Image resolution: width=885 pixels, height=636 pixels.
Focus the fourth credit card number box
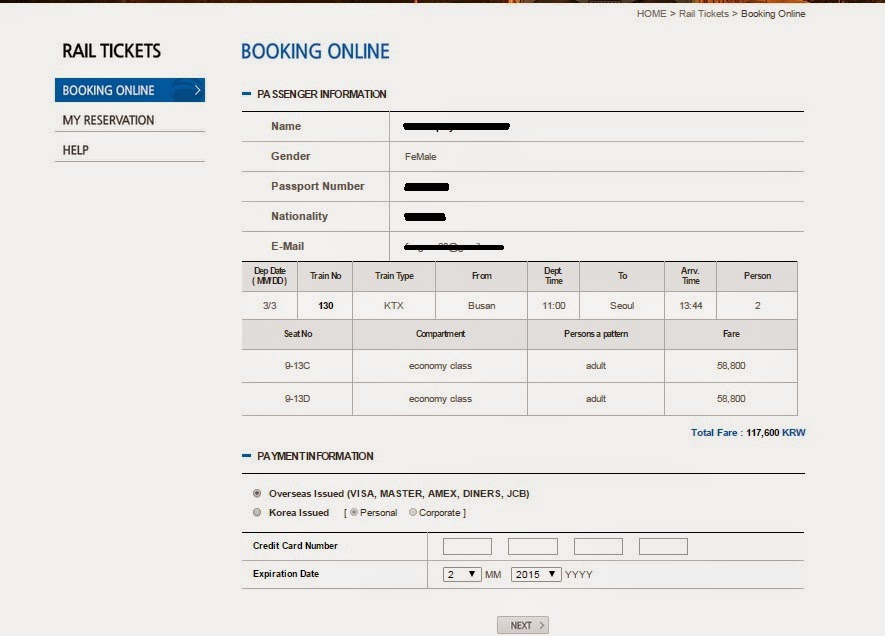pyautogui.click(x=663, y=546)
